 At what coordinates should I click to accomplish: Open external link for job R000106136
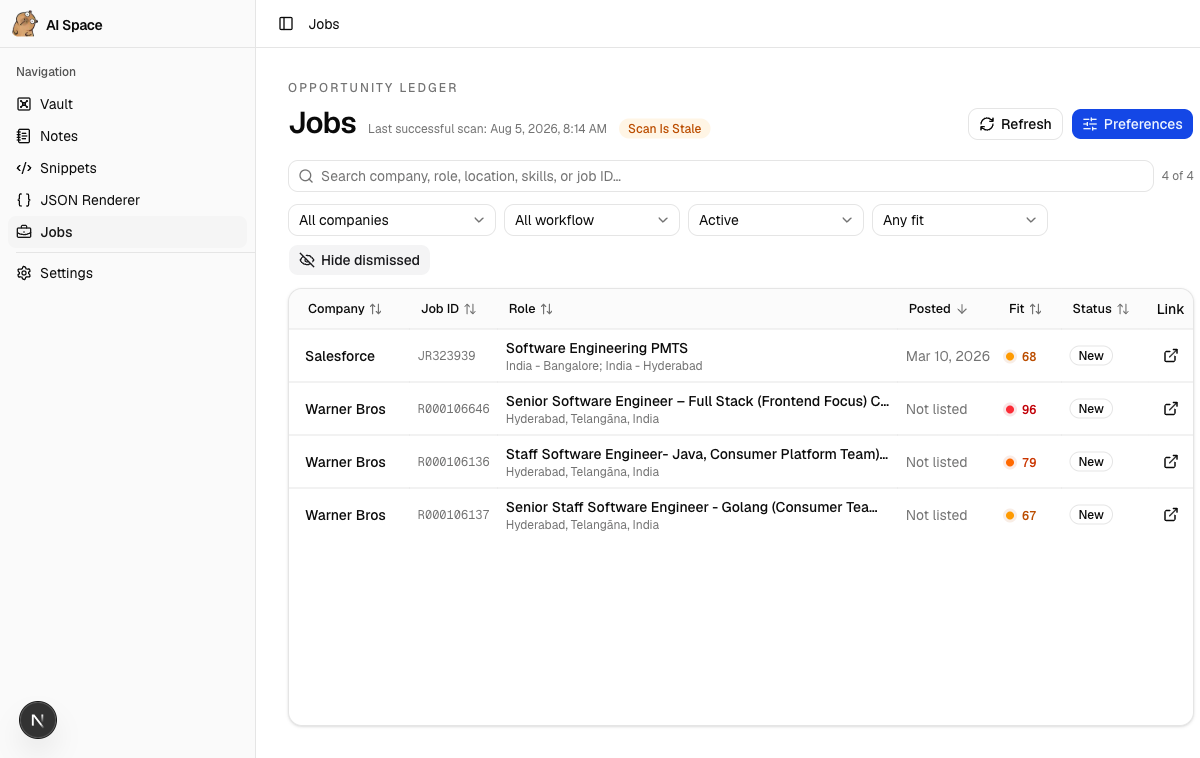1171,462
